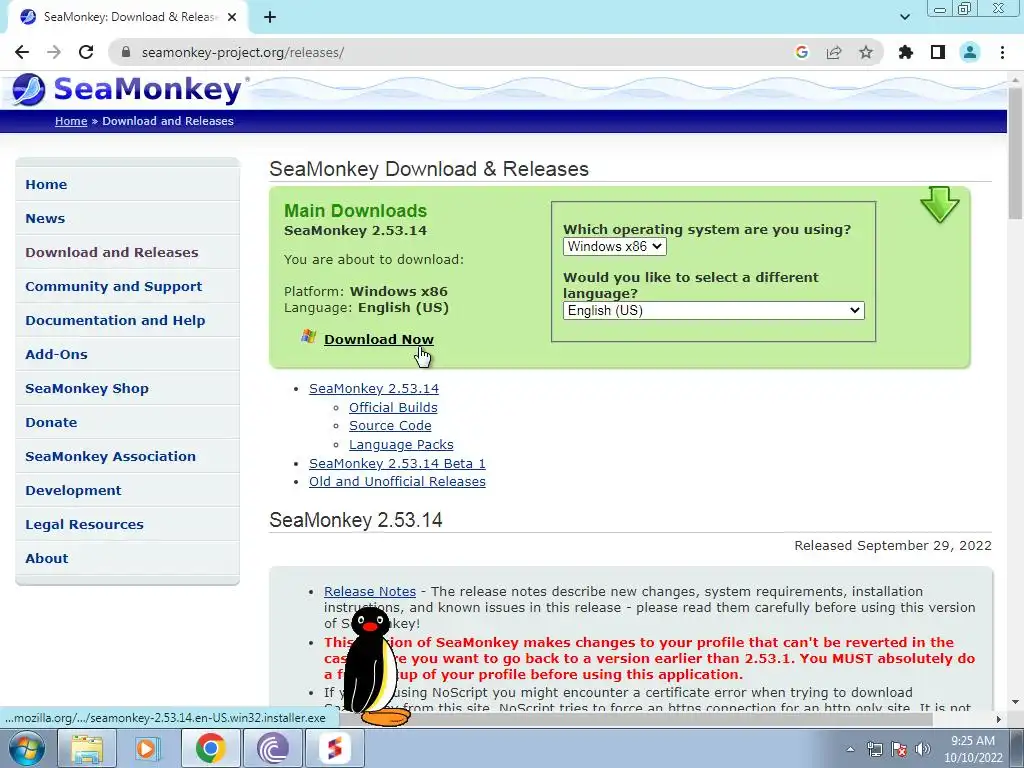1024x768 pixels.
Task: Open the red S taskbar app
Action: point(334,748)
